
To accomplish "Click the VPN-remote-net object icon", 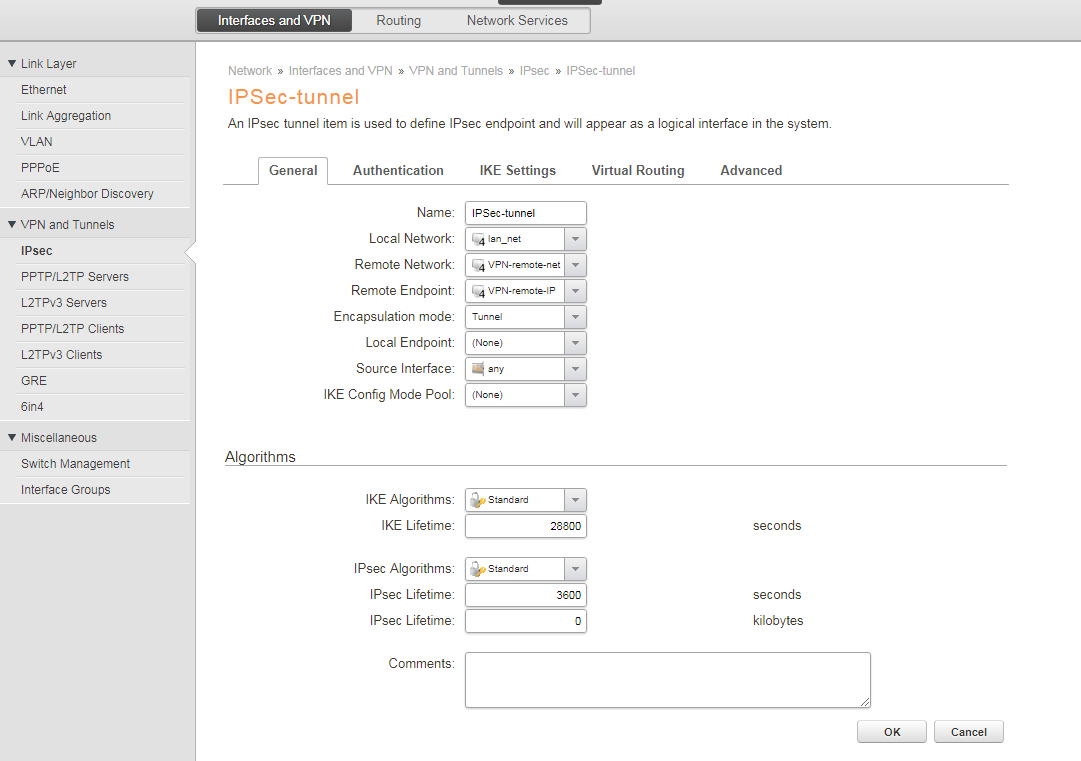I will [478, 265].
